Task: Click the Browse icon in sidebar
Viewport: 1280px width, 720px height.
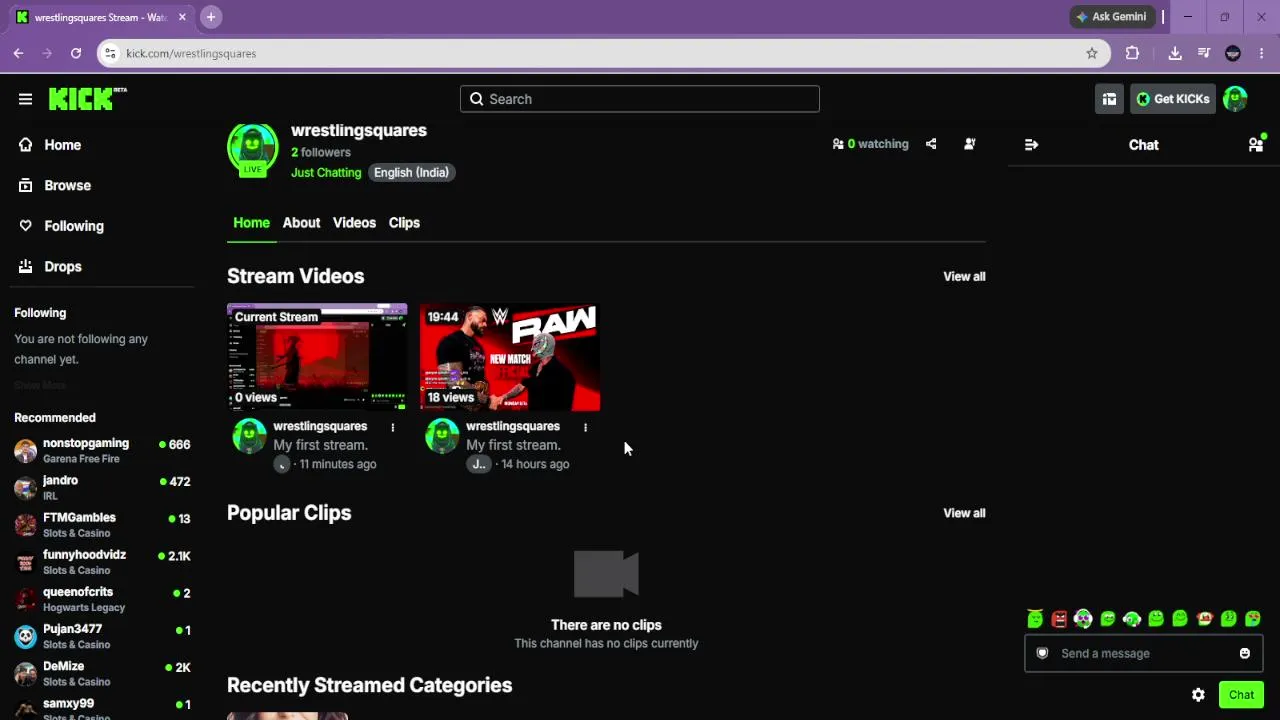Action: 26,185
